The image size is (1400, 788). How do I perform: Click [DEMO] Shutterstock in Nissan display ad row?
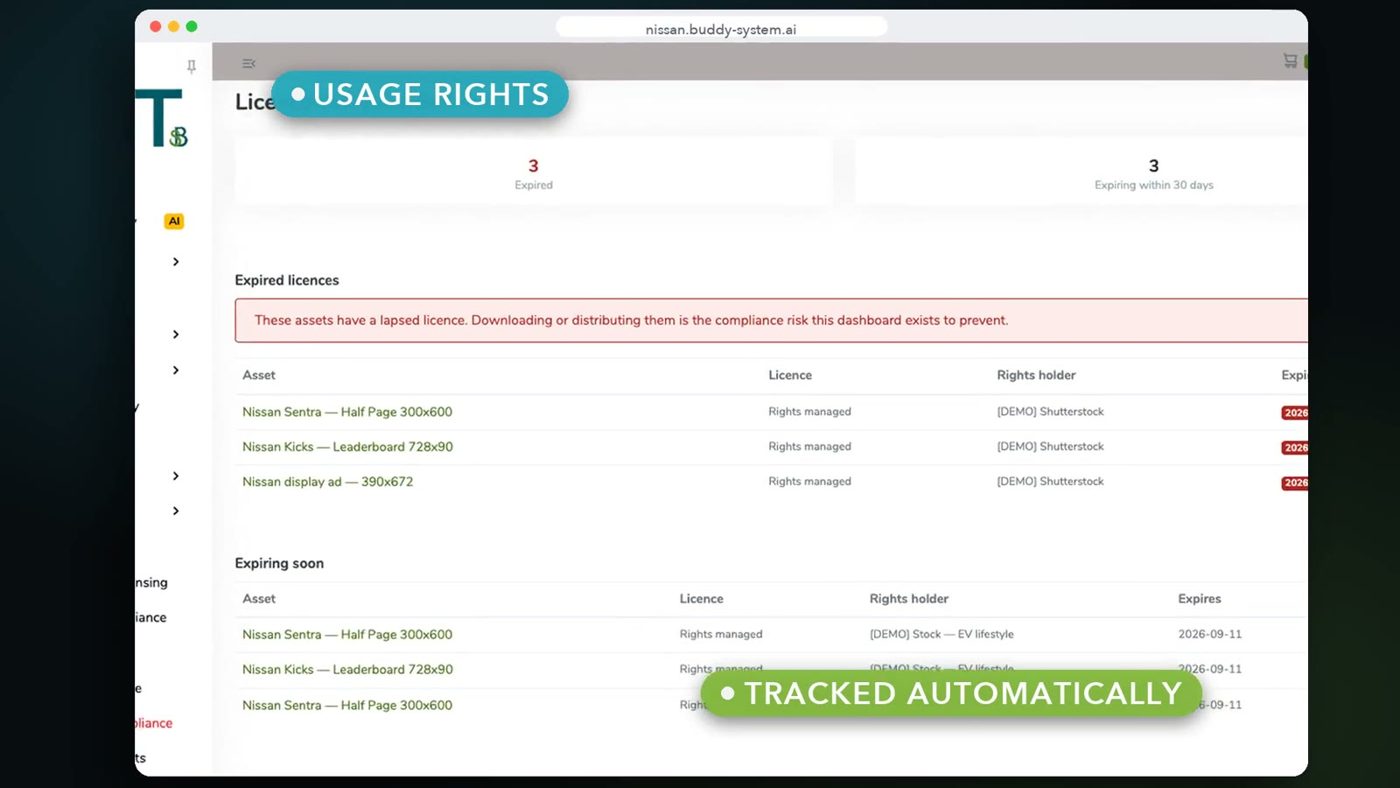pyautogui.click(x=1050, y=482)
